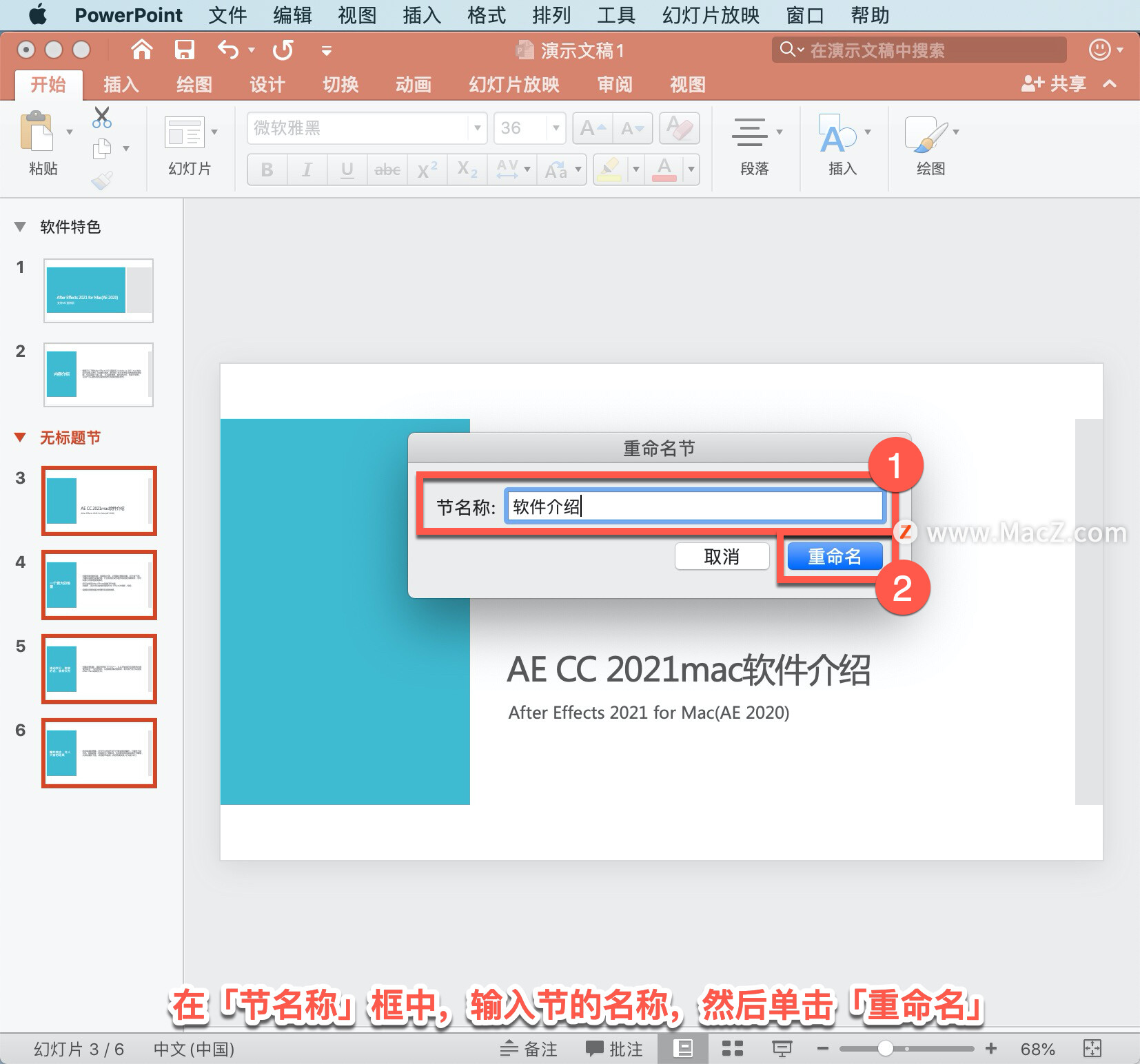The image size is (1140, 1064).
Task: Click the Home icon in title bar
Action: click(x=142, y=50)
